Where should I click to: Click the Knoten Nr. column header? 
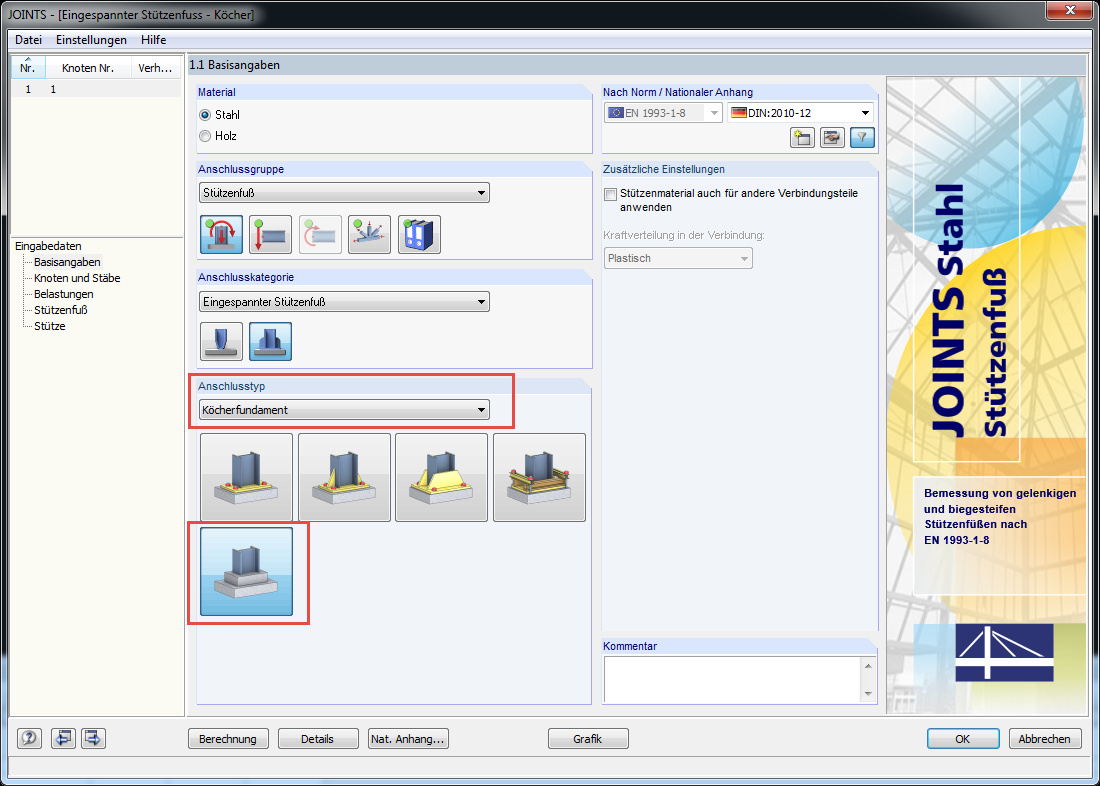[88, 67]
